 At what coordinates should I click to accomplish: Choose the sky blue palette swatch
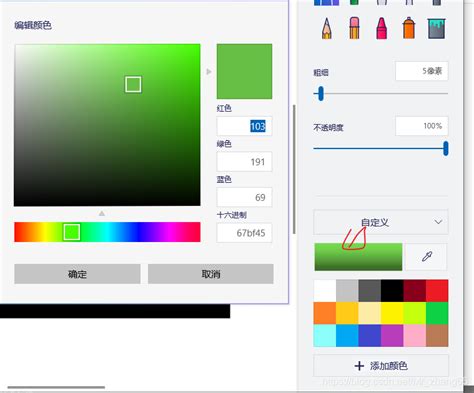point(347,336)
